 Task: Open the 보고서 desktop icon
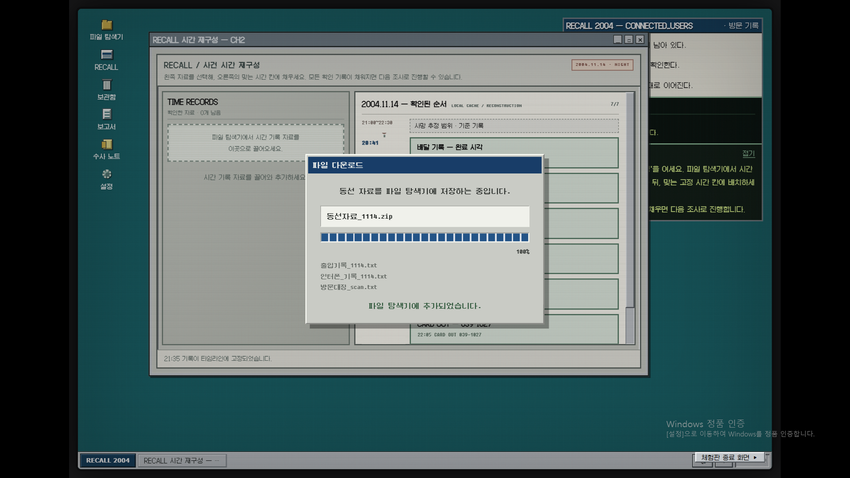point(106,120)
